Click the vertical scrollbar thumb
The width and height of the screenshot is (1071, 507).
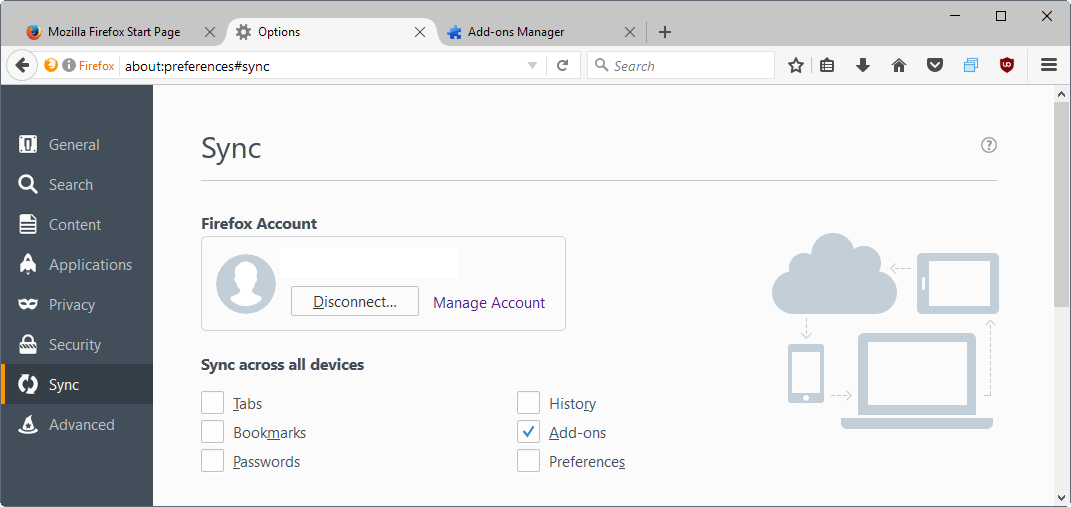1061,205
